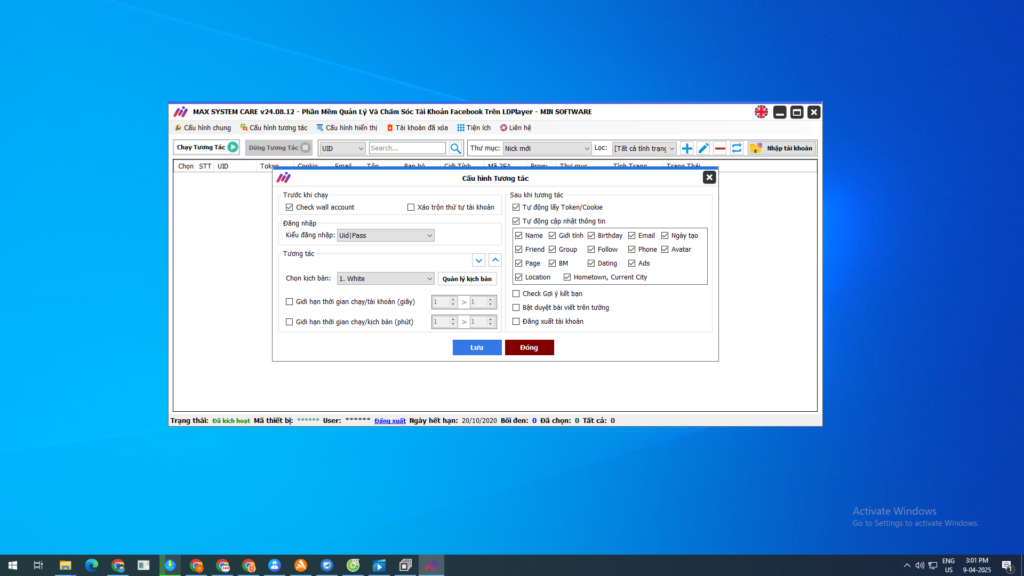This screenshot has height=576, width=1024.
Task: Enable Xáo trộn thứ tự tài khoản
Action: (x=411, y=207)
